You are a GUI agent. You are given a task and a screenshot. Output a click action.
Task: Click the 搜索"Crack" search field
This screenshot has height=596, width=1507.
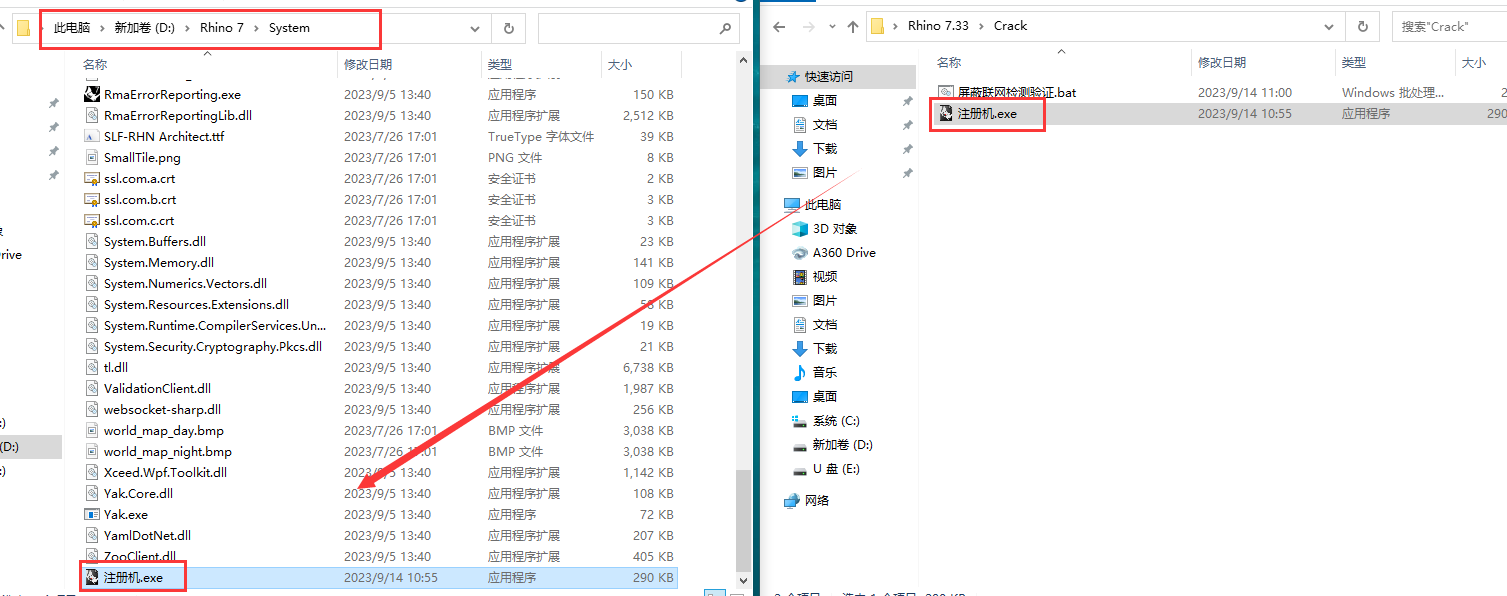point(1448,27)
